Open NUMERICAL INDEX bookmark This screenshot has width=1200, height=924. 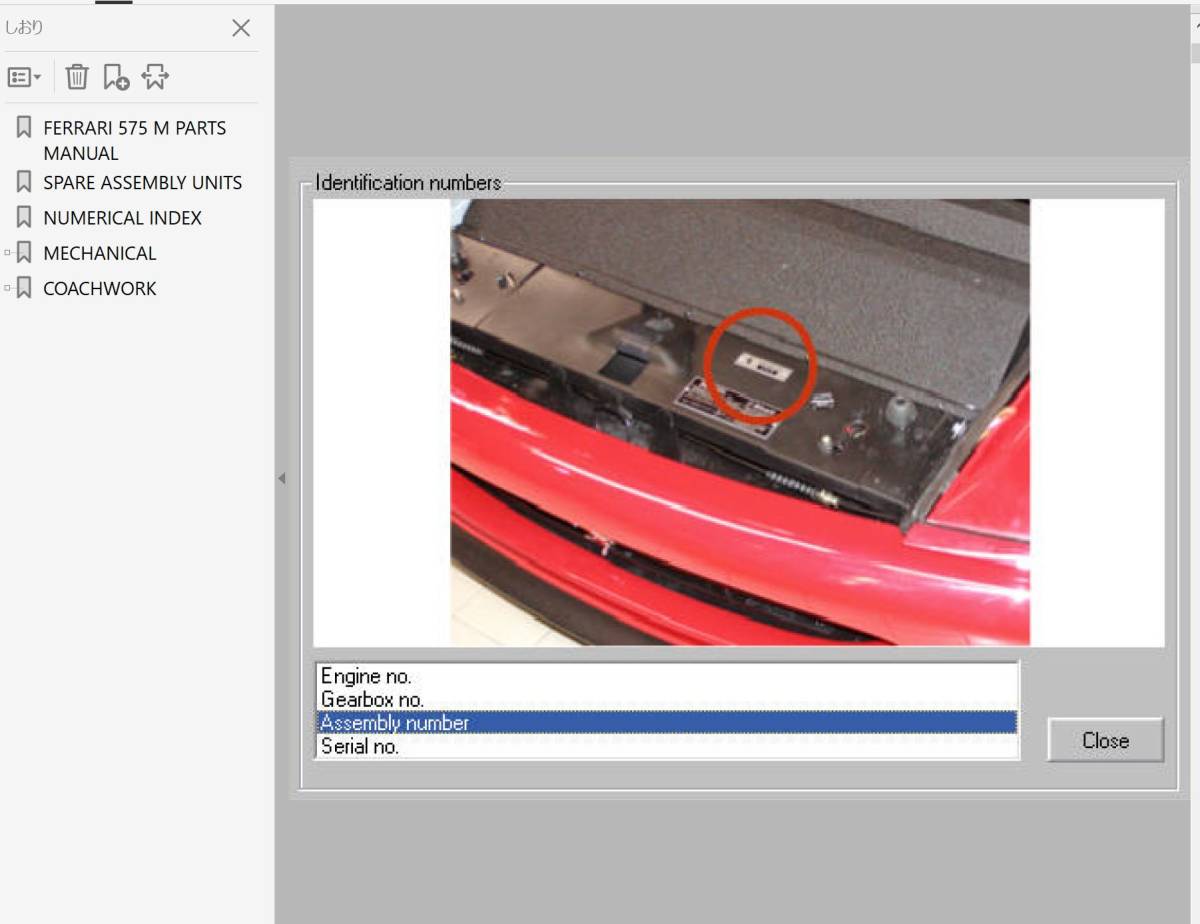(x=122, y=218)
